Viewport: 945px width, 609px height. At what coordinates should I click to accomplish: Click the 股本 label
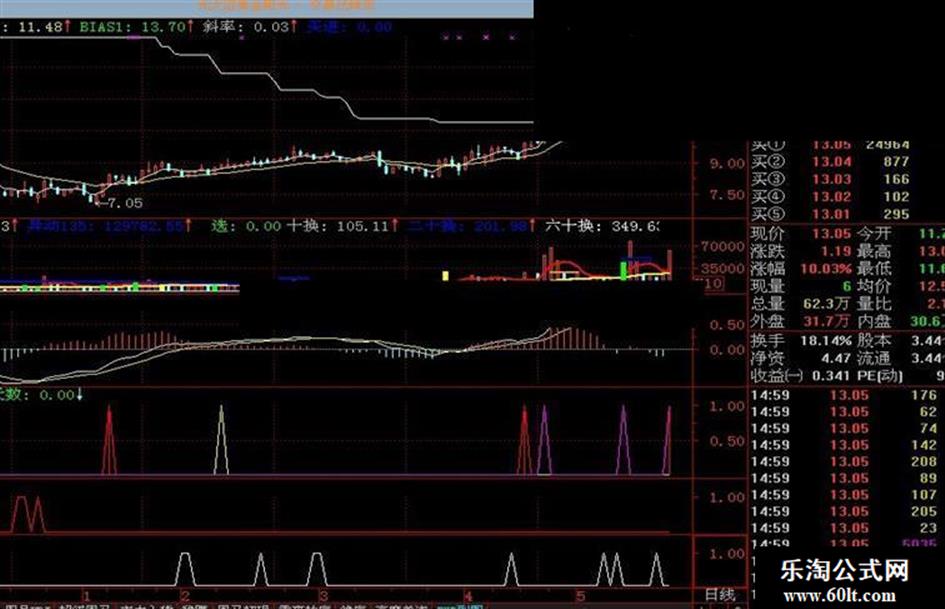[x=874, y=341]
